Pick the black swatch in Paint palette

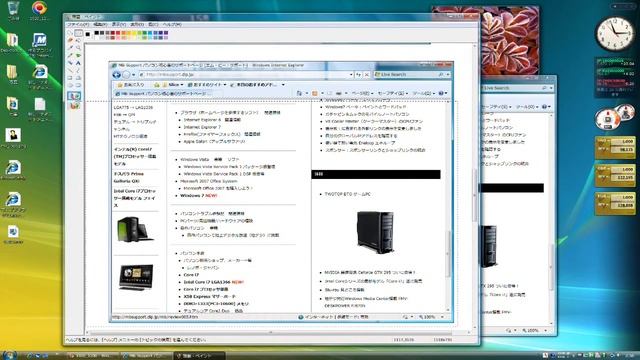97,33
